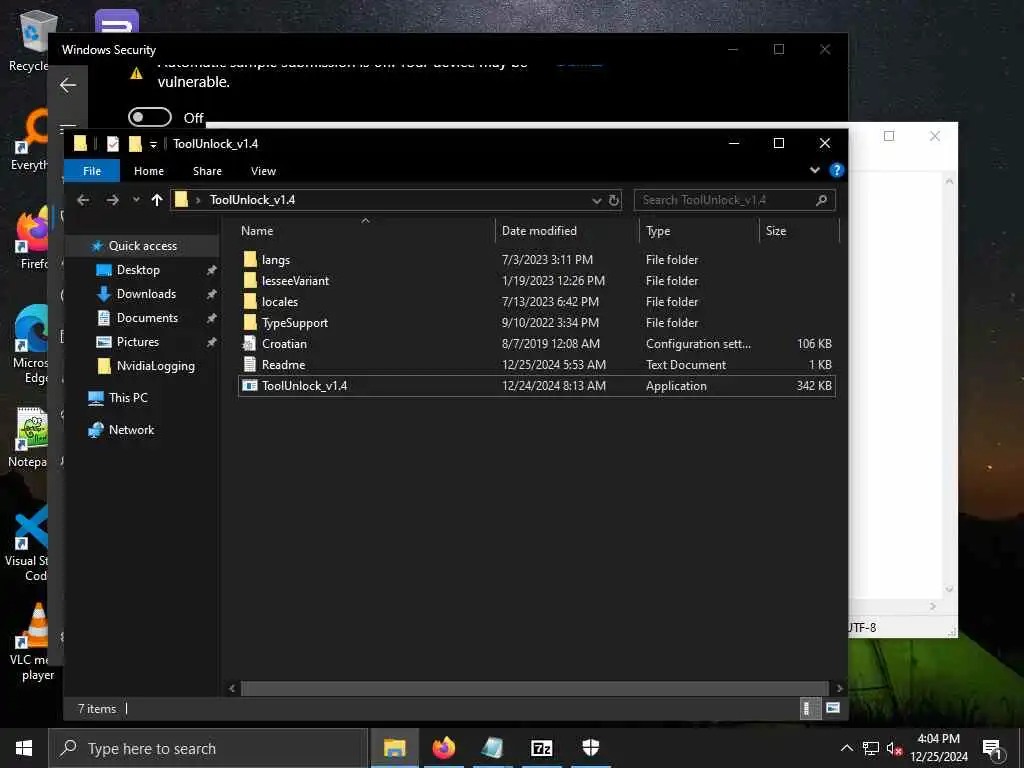Select the Readme text document icon
Viewport: 1024px width, 768px height.
click(x=249, y=364)
